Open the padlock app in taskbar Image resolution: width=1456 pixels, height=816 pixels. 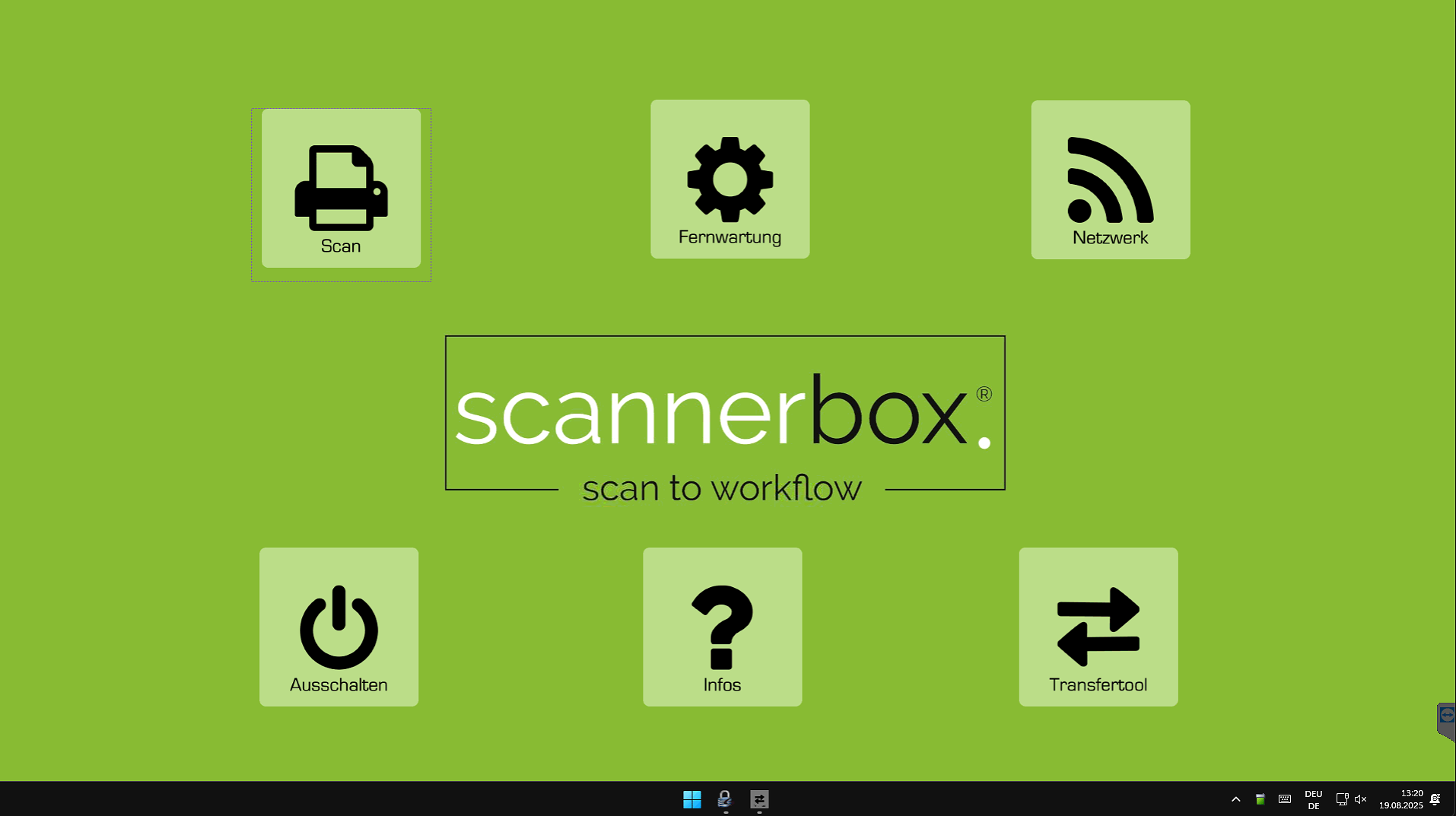click(x=725, y=799)
